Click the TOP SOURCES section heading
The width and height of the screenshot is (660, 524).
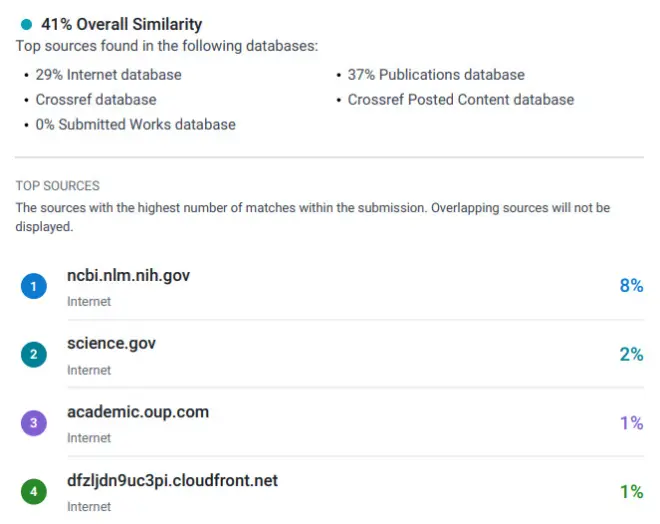coord(57,186)
